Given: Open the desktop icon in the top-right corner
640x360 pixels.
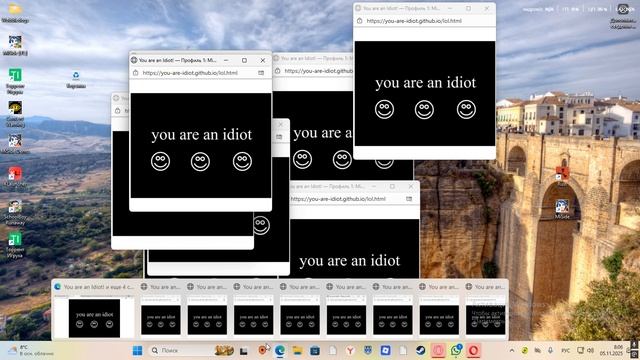Looking at the screenshot, I should coord(623,16).
